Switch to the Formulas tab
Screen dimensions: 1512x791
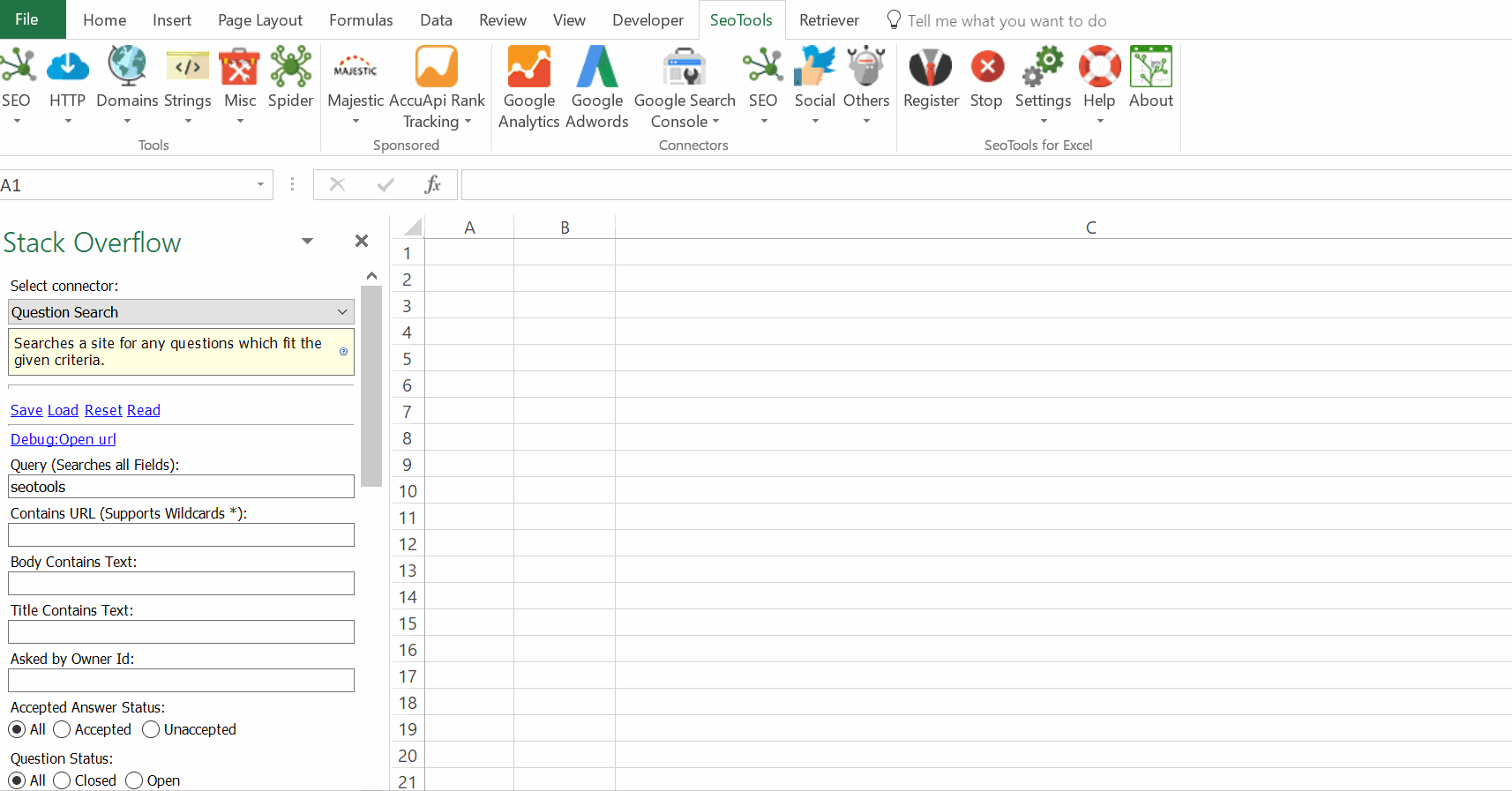[361, 20]
